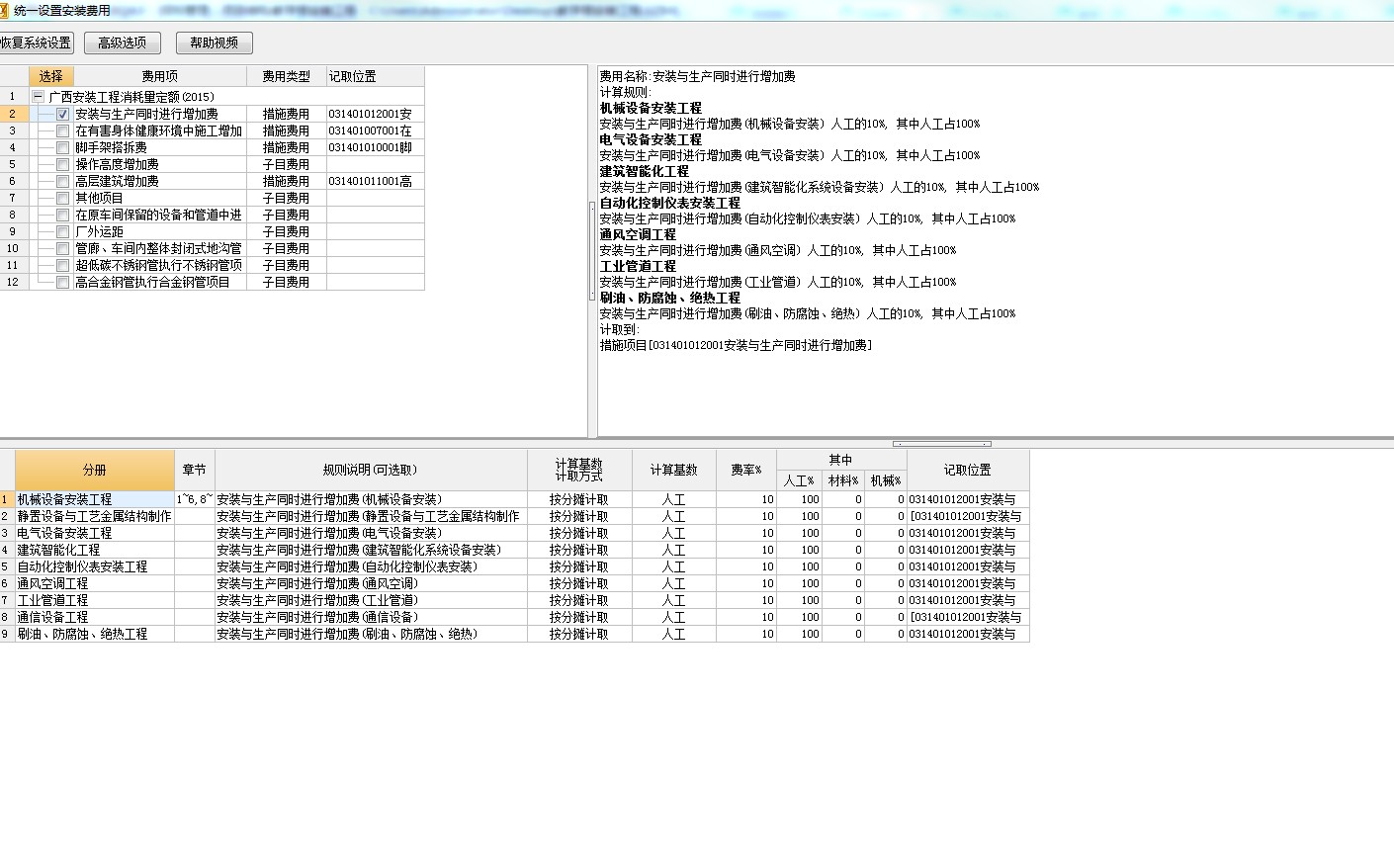Screen dimensions: 1394x868
Task: Click the 选择 column header
Action: click(51, 76)
